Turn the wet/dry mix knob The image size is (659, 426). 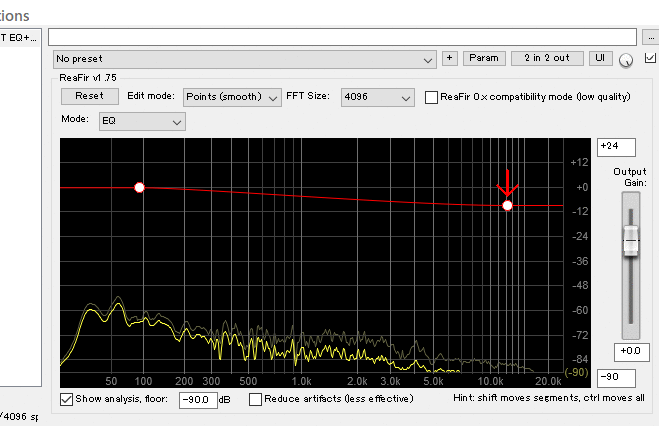[x=627, y=60]
